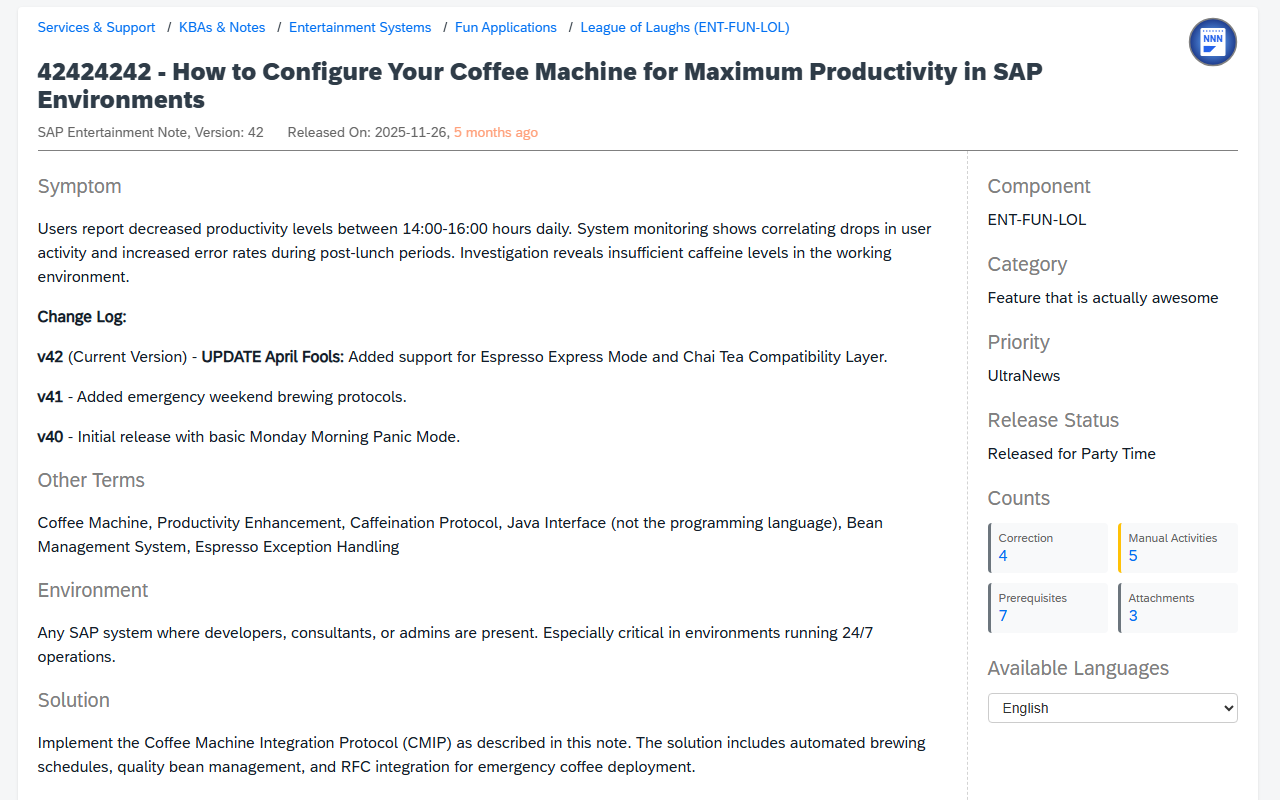Click the Symptom section heading
This screenshot has width=1280, height=800.
coord(80,187)
